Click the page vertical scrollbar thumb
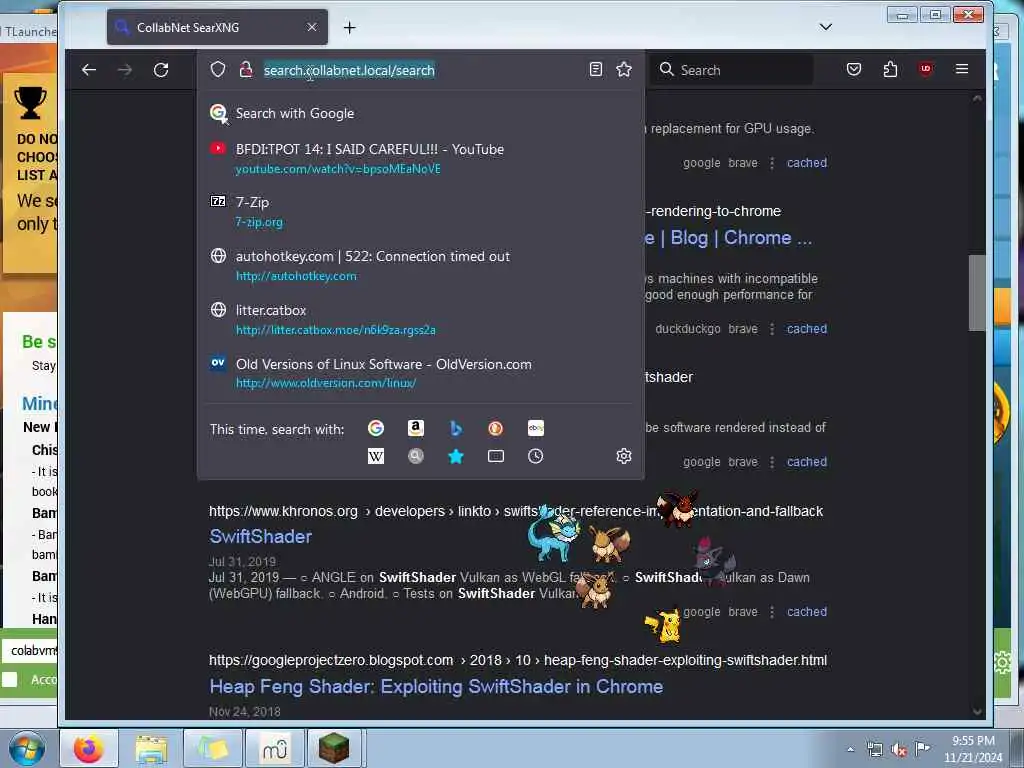Viewport: 1024px width, 768px height. (x=977, y=293)
